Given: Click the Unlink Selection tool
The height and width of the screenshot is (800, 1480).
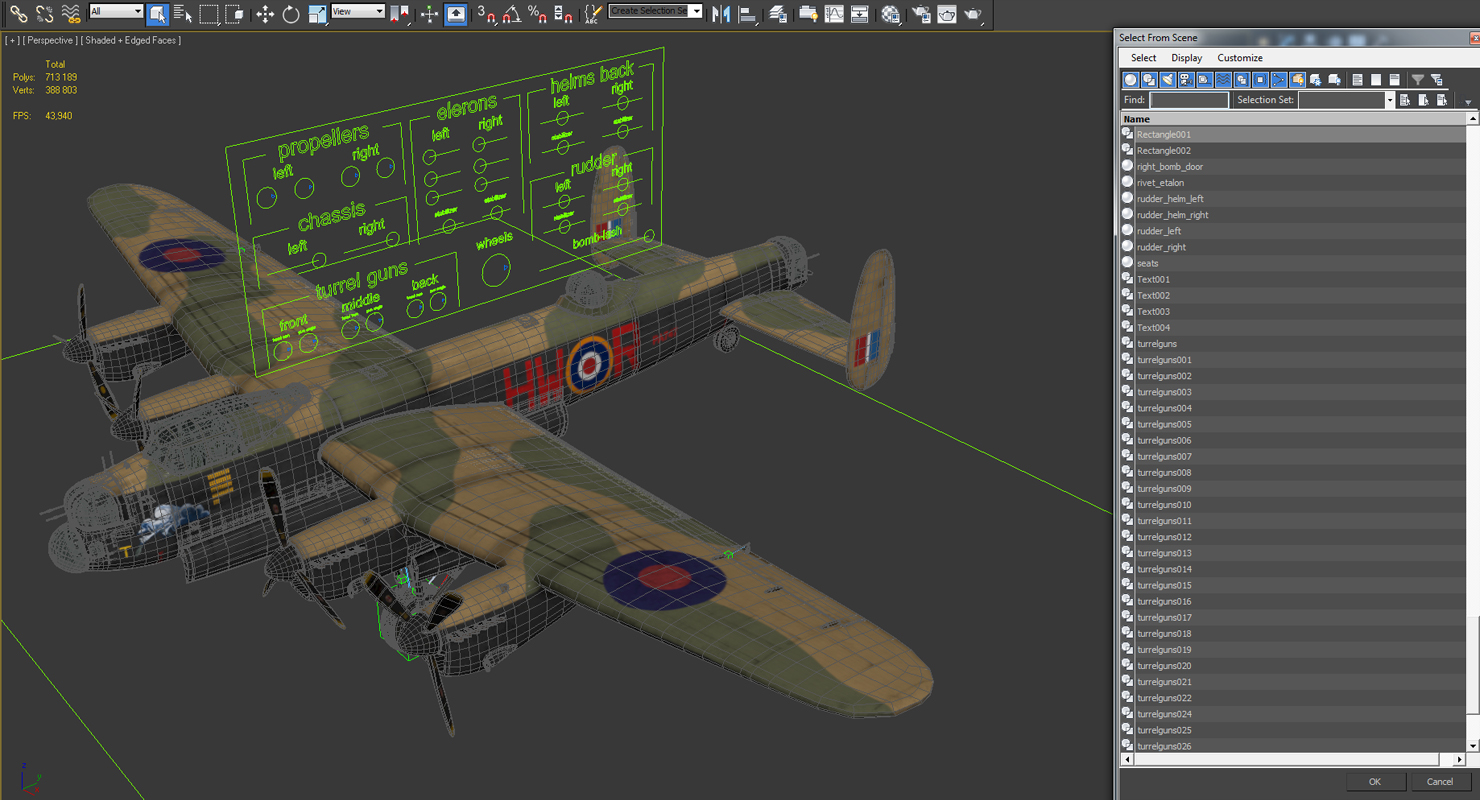Looking at the screenshot, I should tap(45, 14).
